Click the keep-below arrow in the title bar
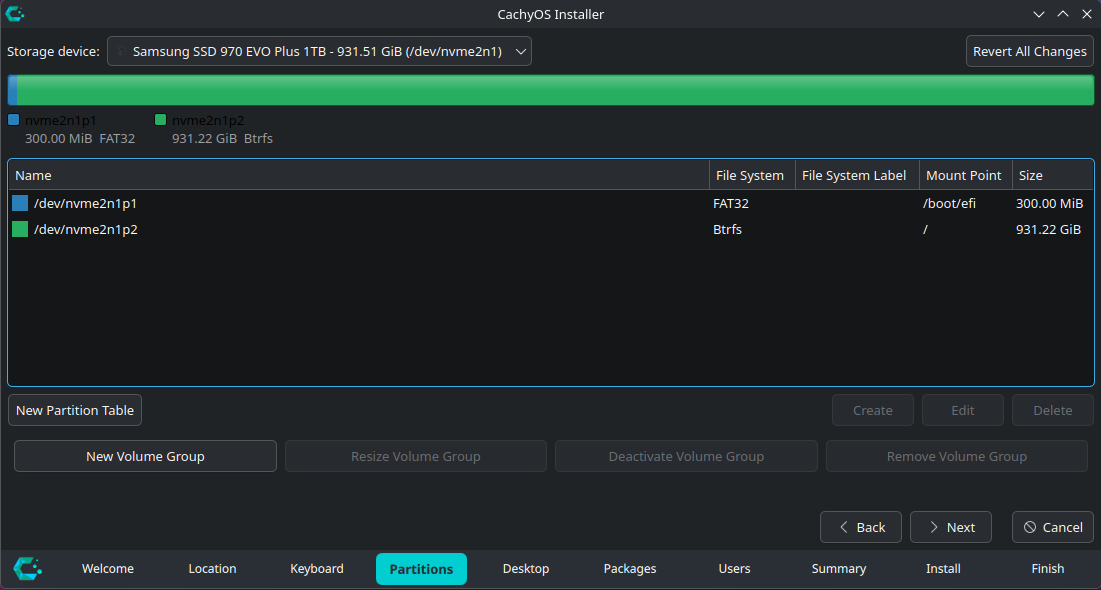This screenshot has width=1101, height=590. coord(1039,14)
